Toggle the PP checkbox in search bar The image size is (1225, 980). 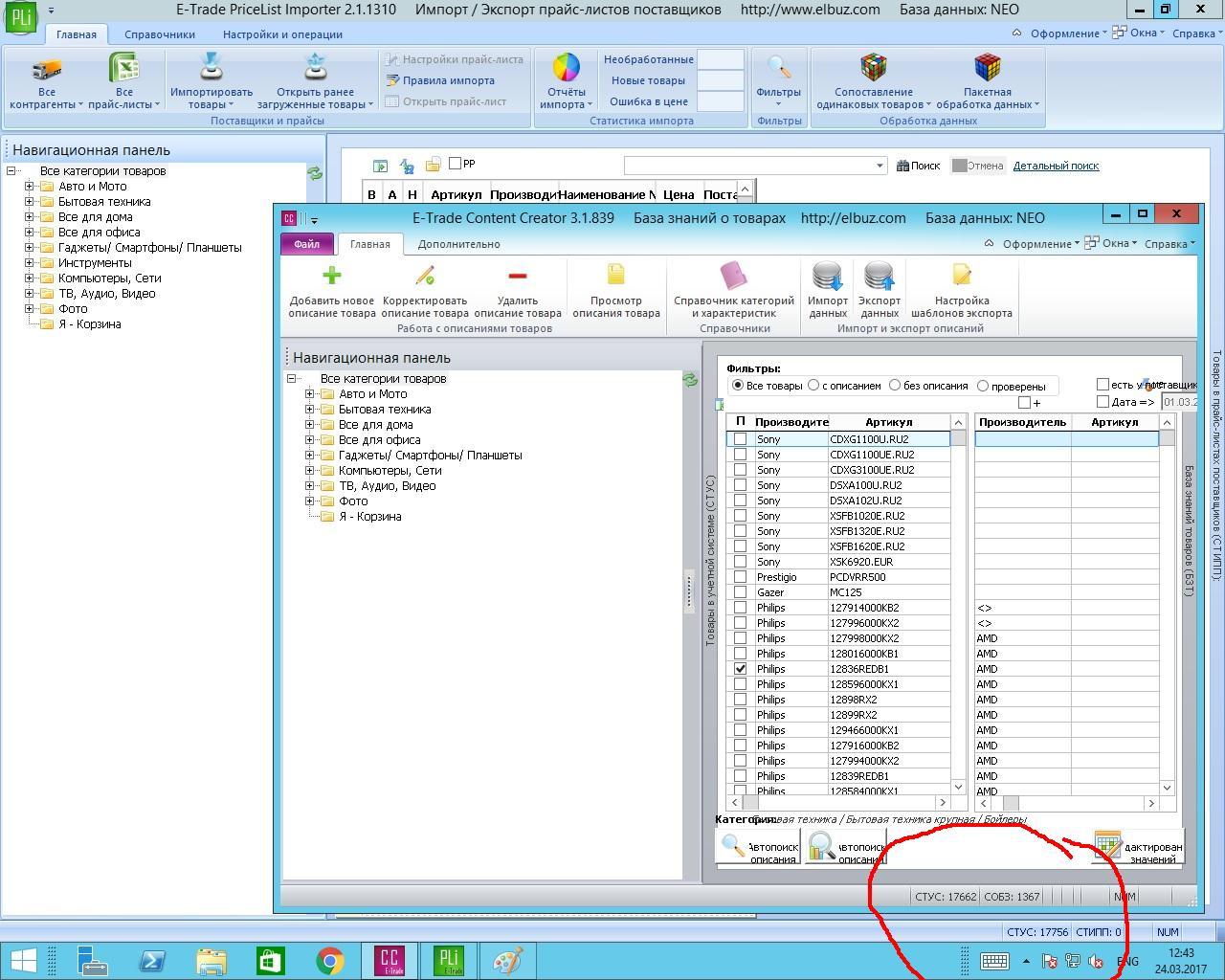[456, 164]
